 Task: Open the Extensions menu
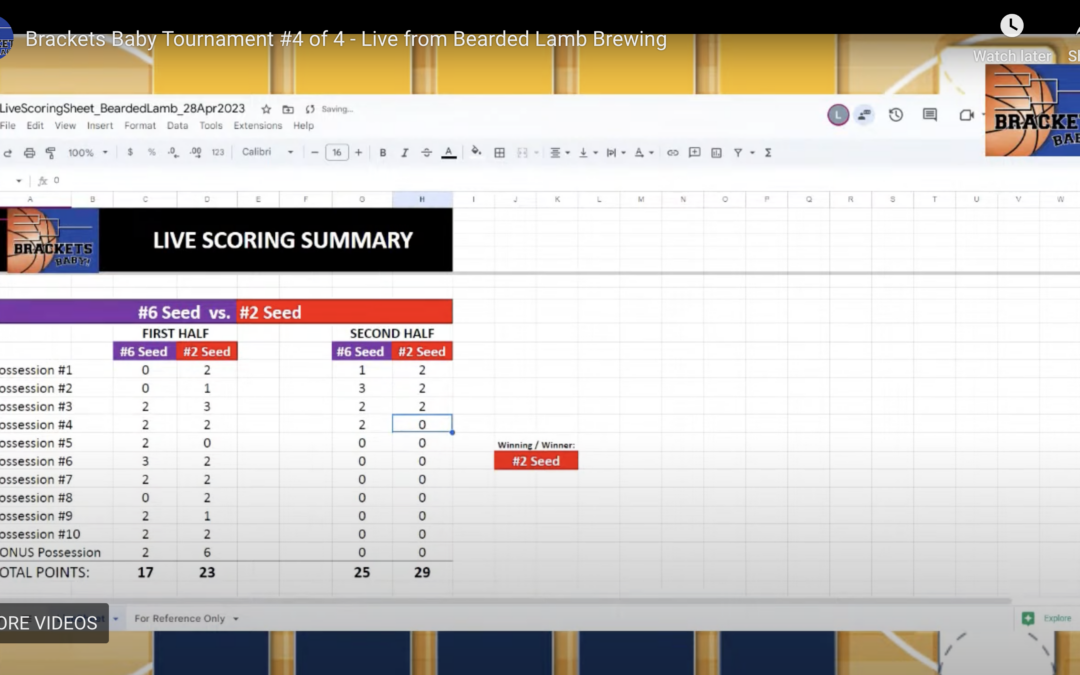pyautogui.click(x=258, y=126)
